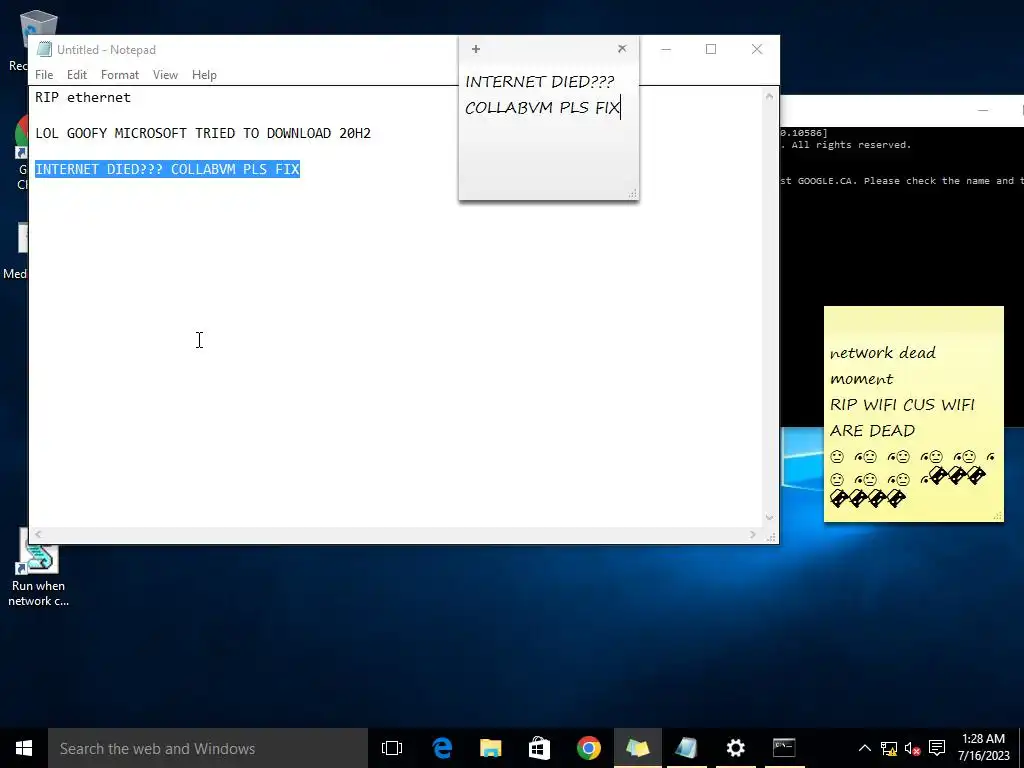The width and height of the screenshot is (1024, 768).
Task: Open the Action Center notifications icon
Action: [x=937, y=748]
